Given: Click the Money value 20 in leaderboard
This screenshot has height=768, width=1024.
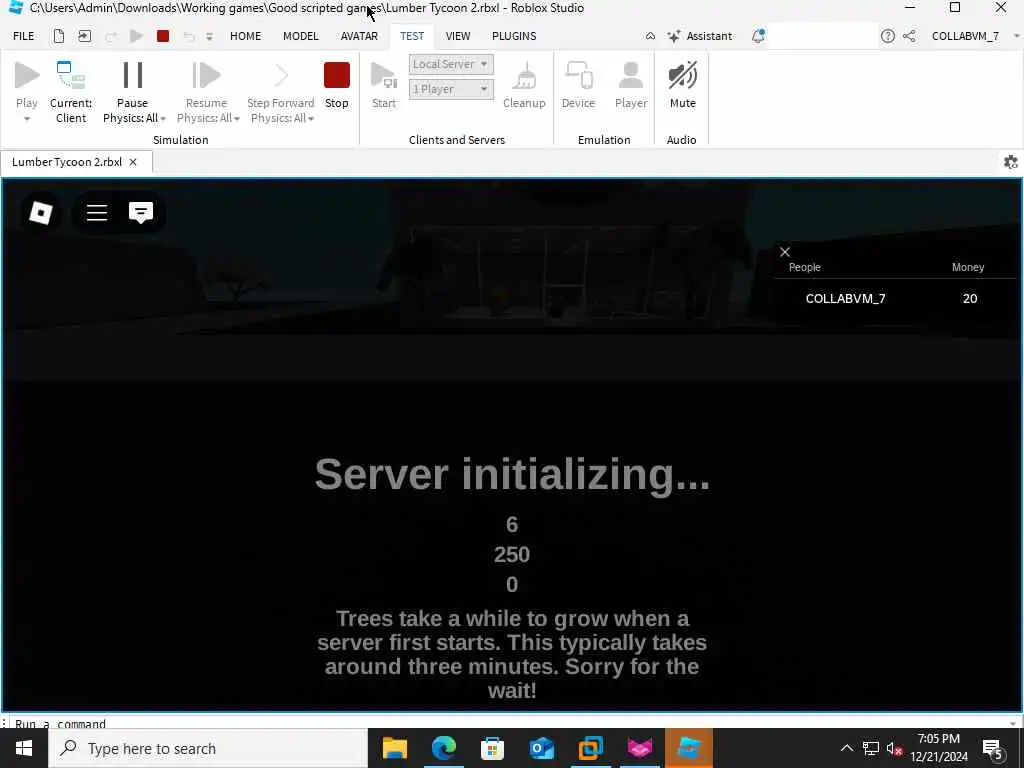Looking at the screenshot, I should 970,298.
